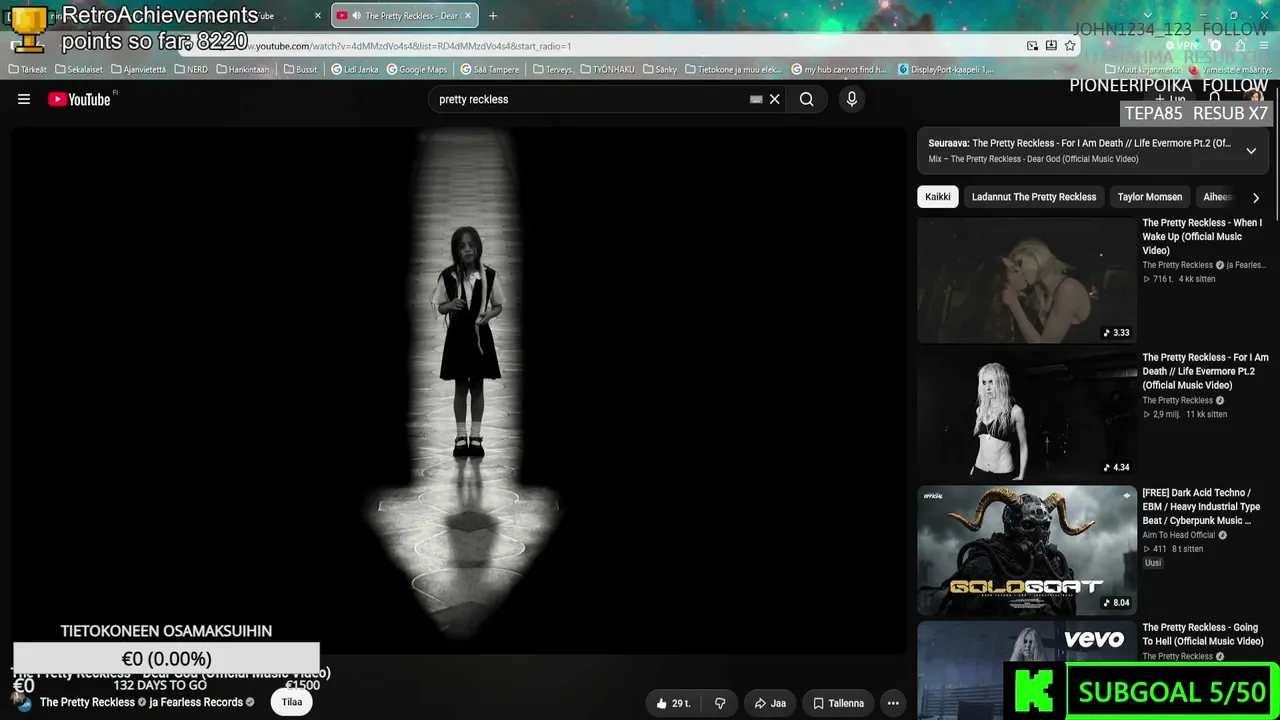The width and height of the screenshot is (1280, 720).
Task: Open the Terveys bookmarks folder
Action: [553, 70]
